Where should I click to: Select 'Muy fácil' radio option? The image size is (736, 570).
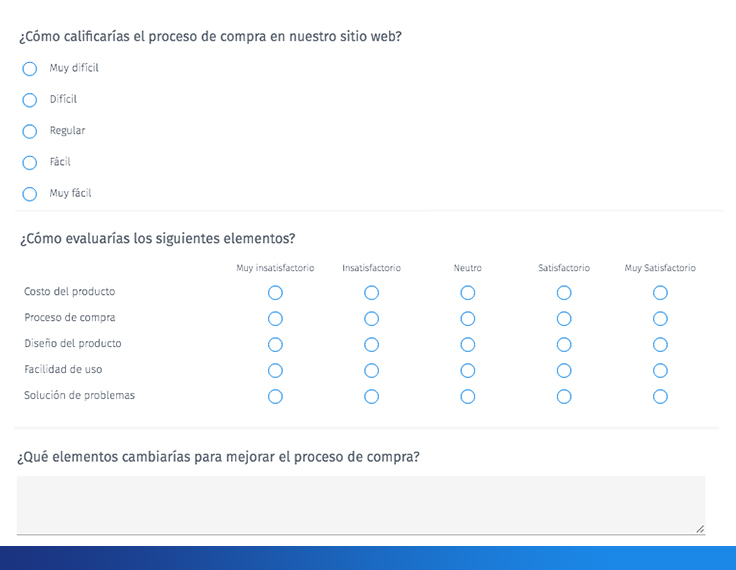click(x=30, y=194)
